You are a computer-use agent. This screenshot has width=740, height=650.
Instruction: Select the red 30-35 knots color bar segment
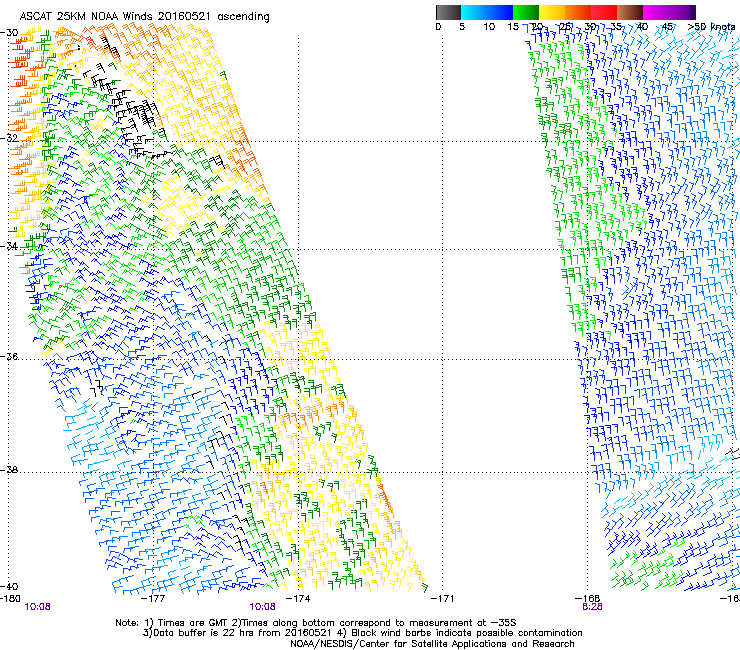pyautogui.click(x=604, y=12)
